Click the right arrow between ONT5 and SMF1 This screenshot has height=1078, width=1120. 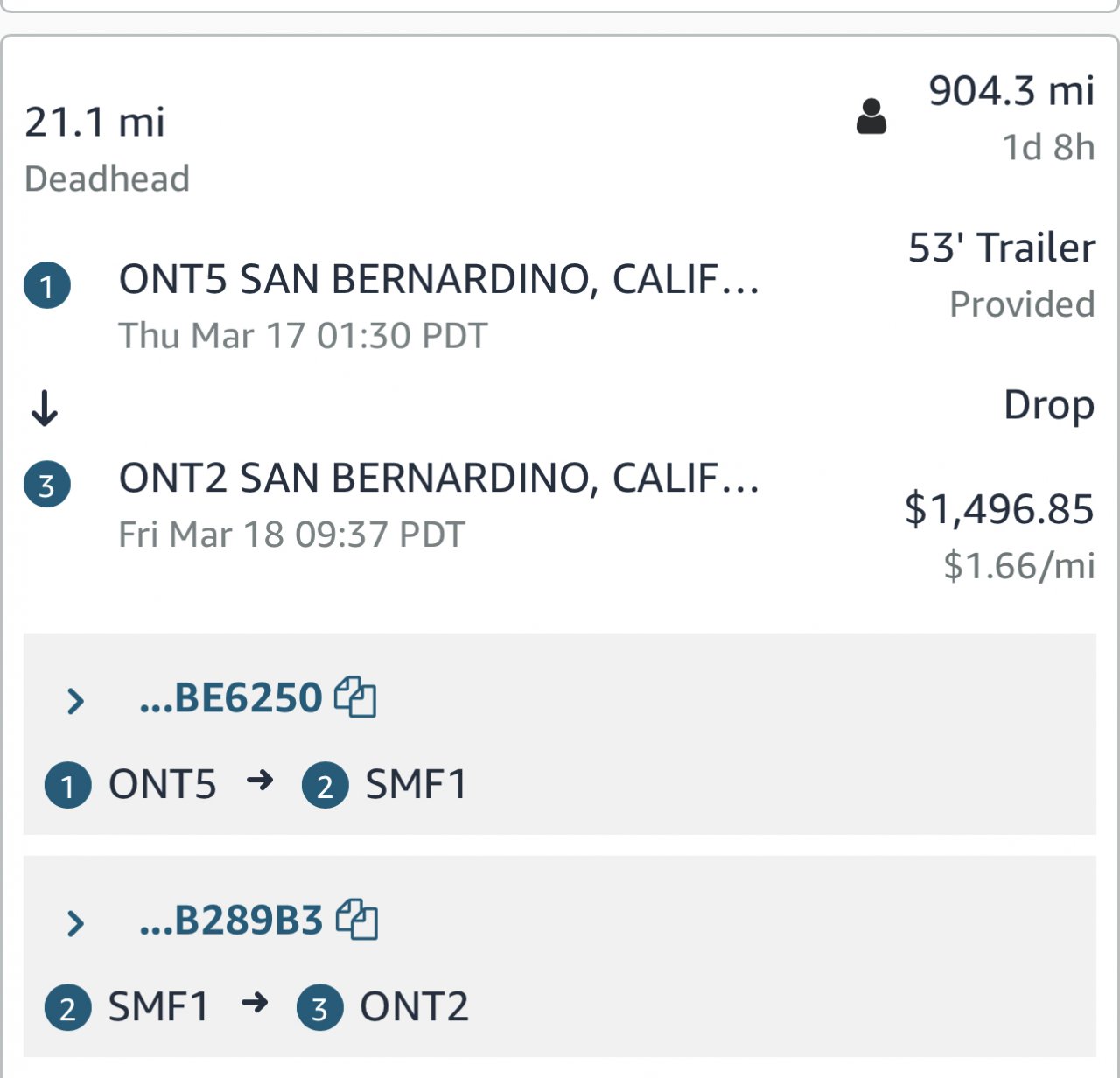coord(260,780)
